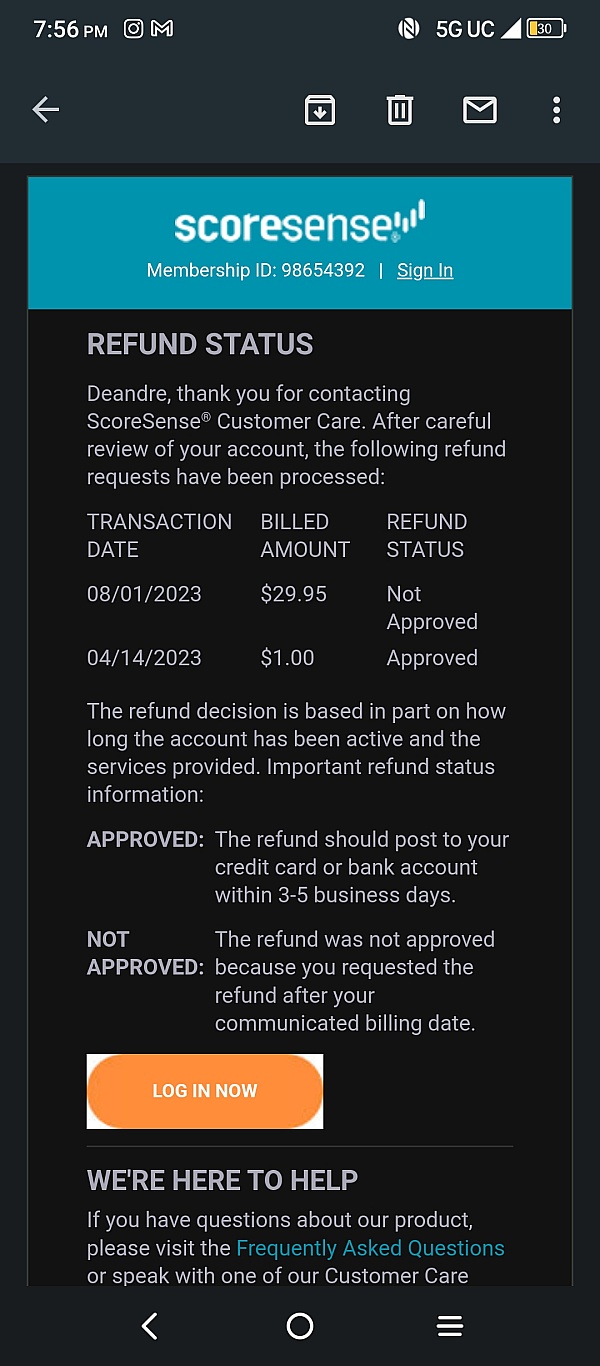Tap the back arrow in the email toolbar
Viewport: 600px width, 1366px height.
click(46, 110)
